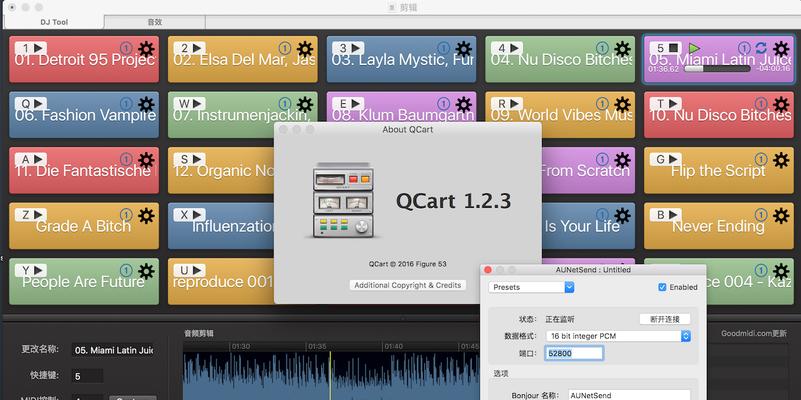Show info circle on Never Ending cart
This screenshot has width=801, height=400.
pyautogui.click(x=761, y=215)
